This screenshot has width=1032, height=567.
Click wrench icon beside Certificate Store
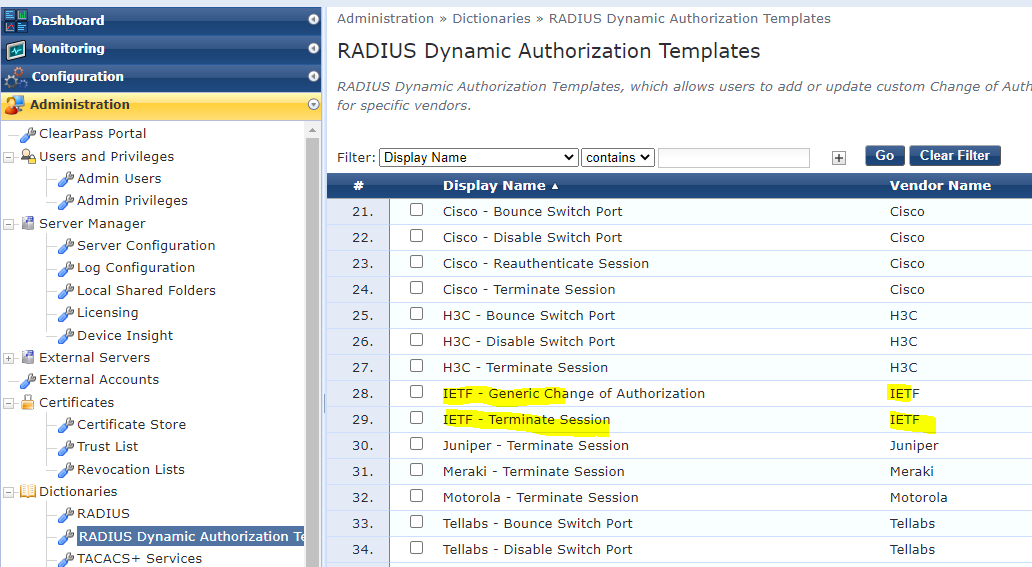pos(66,425)
